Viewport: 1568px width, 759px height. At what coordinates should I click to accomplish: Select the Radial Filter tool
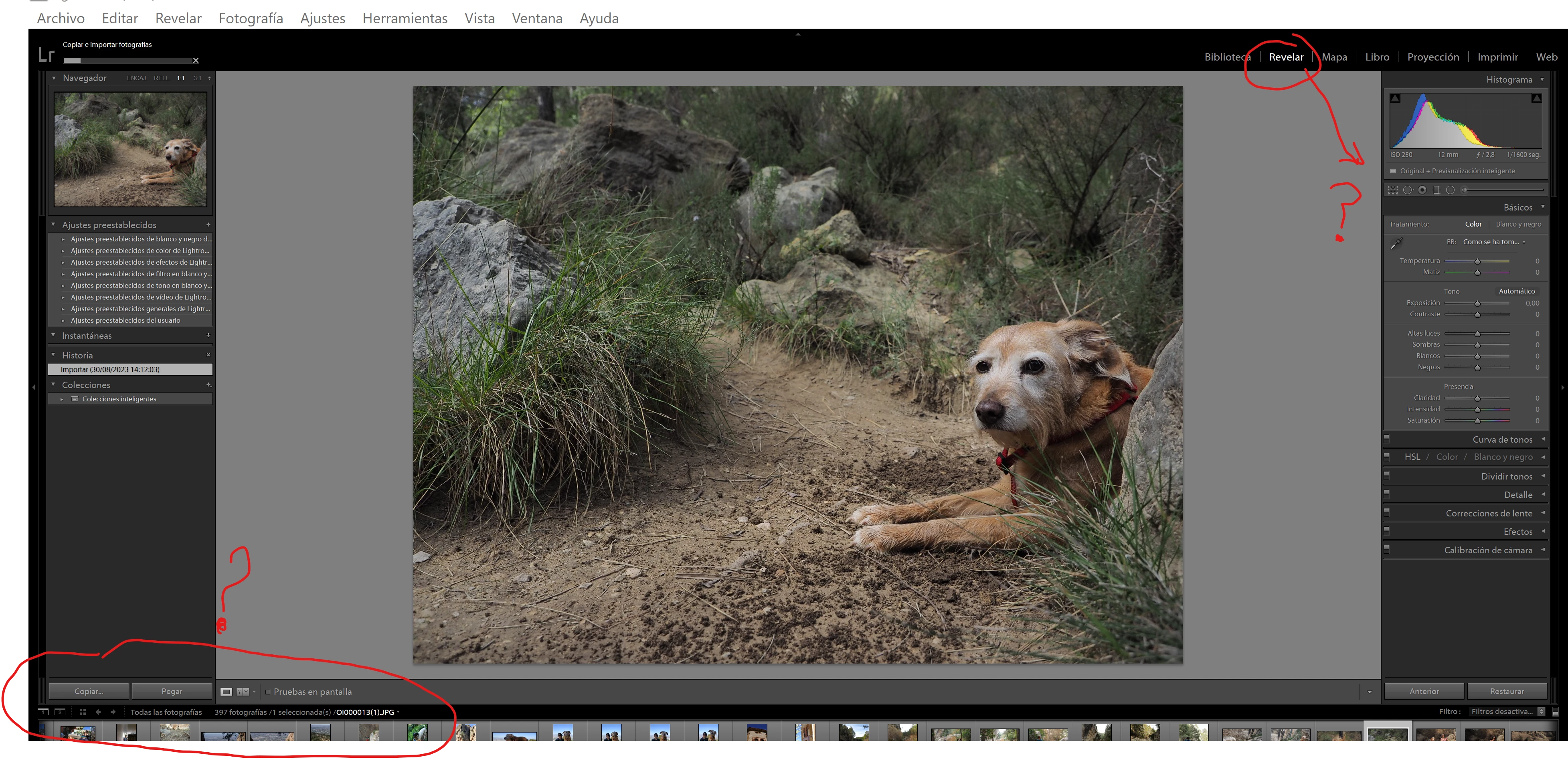[1450, 190]
